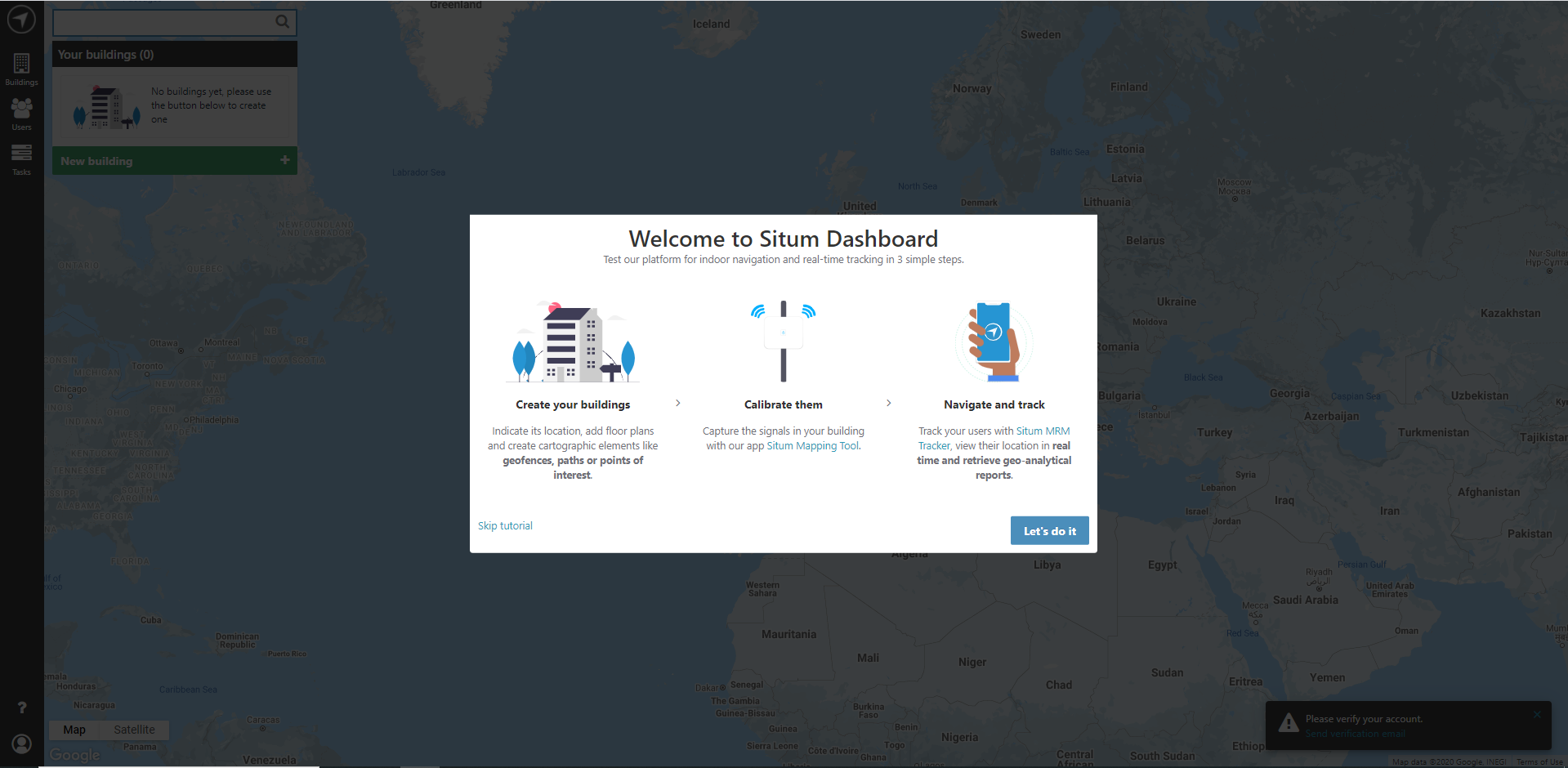Click chevron after Create your buildings
Screen dimensions: 1568x768
point(678,403)
